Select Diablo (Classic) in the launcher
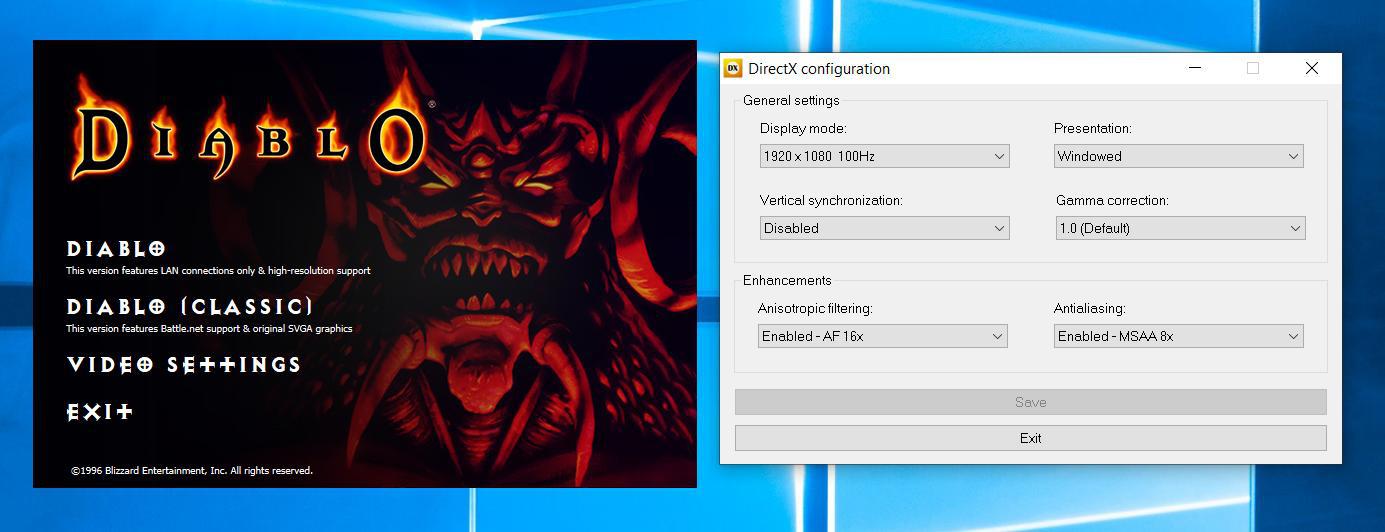 click(x=190, y=306)
